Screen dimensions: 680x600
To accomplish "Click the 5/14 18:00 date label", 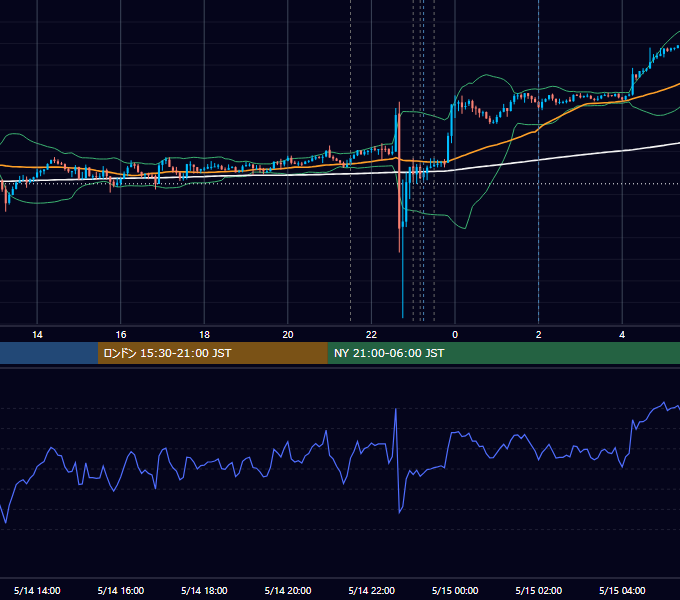I will point(204,590).
